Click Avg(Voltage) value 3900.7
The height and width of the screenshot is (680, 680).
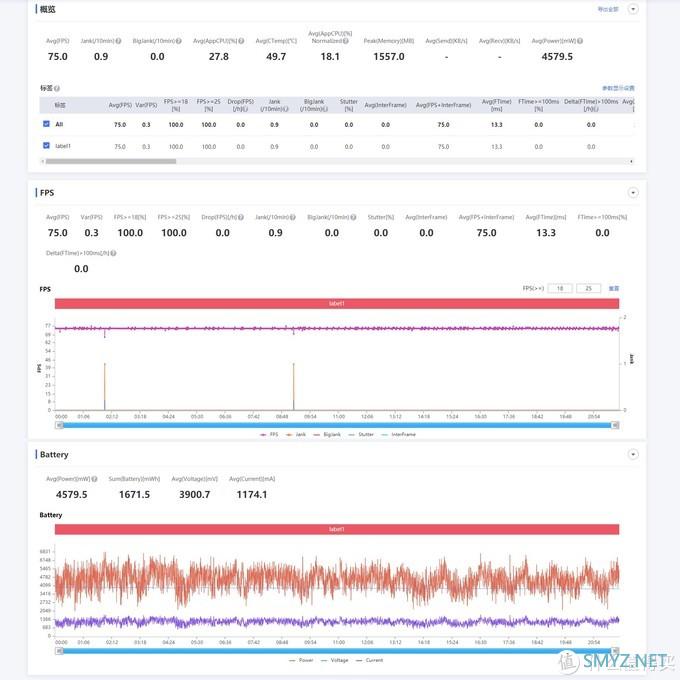[194, 494]
